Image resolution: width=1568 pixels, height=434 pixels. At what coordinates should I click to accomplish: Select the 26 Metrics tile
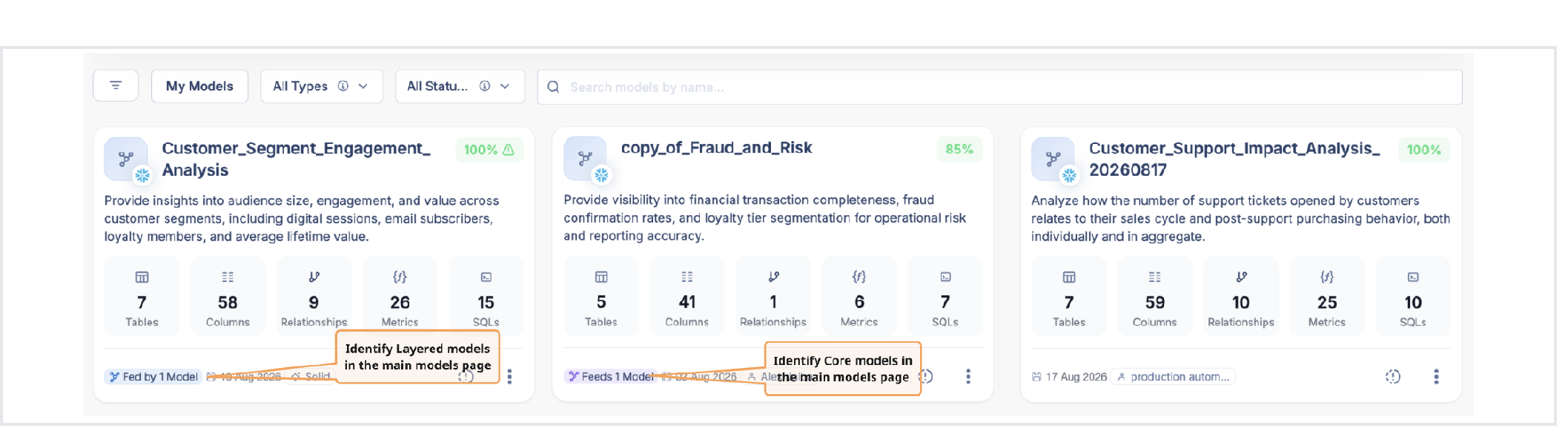[400, 297]
